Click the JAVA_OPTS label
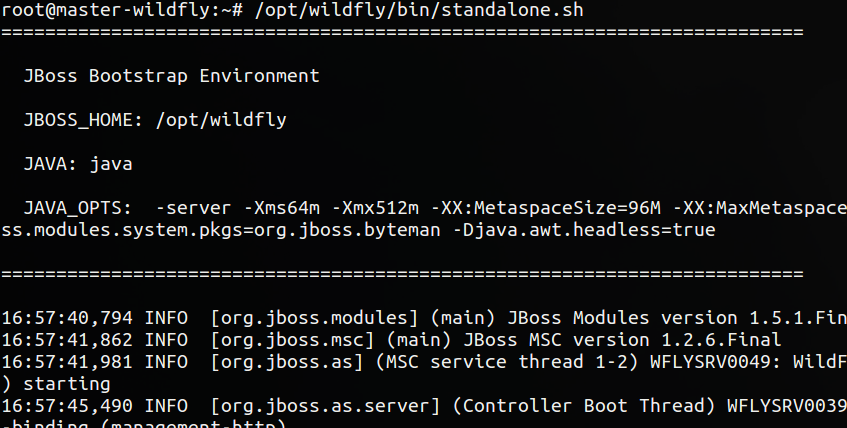Screen dimensions: 847x428 [78, 209]
